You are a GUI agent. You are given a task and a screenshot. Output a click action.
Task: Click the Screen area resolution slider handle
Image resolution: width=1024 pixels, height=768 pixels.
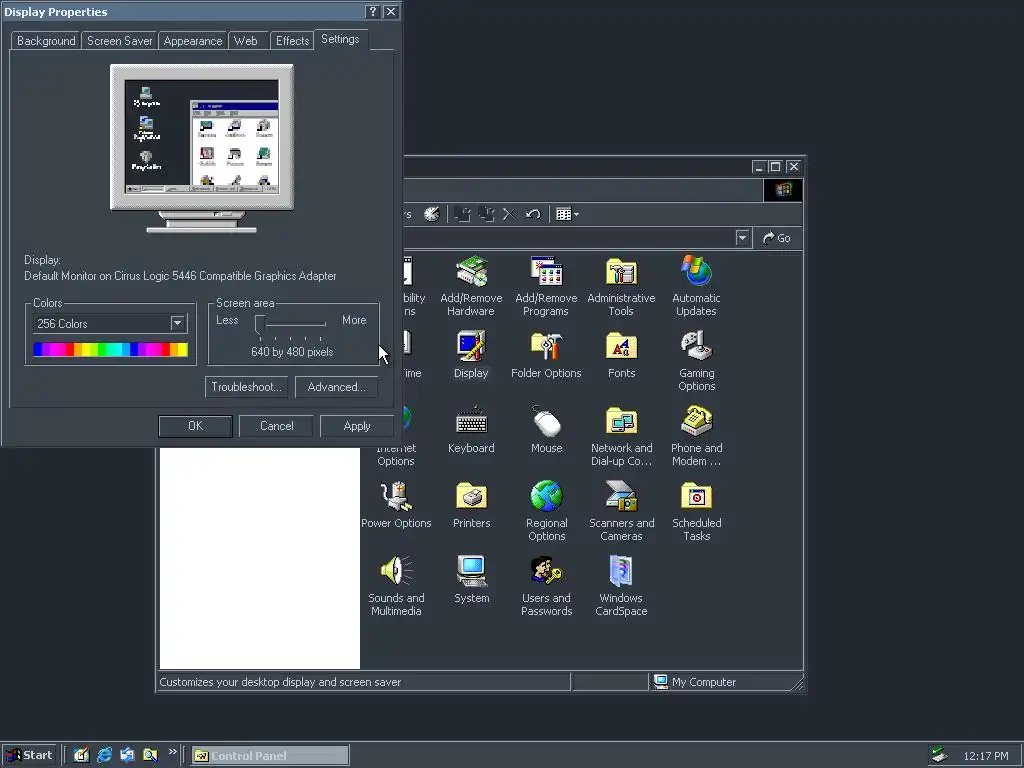point(260,325)
